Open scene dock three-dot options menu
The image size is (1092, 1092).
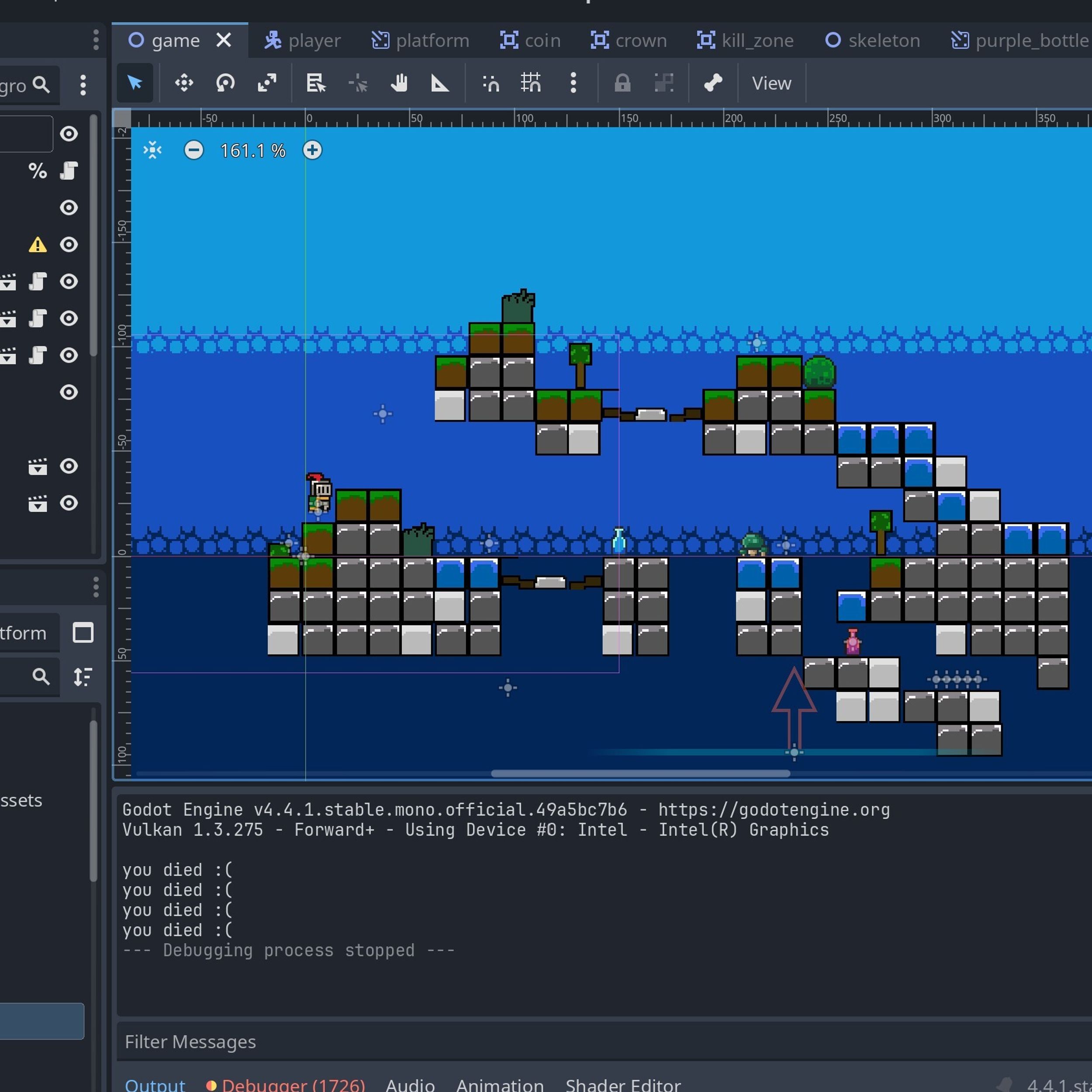point(83,85)
